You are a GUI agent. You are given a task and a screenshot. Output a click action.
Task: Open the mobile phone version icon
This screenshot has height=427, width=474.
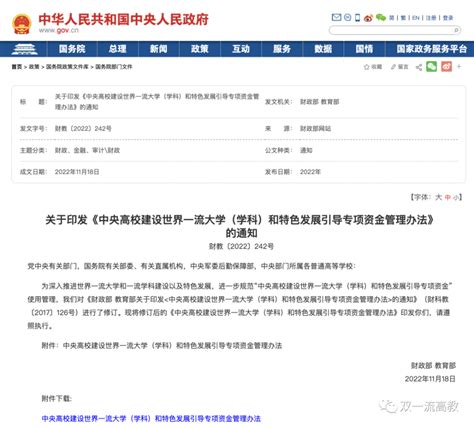(357, 17)
